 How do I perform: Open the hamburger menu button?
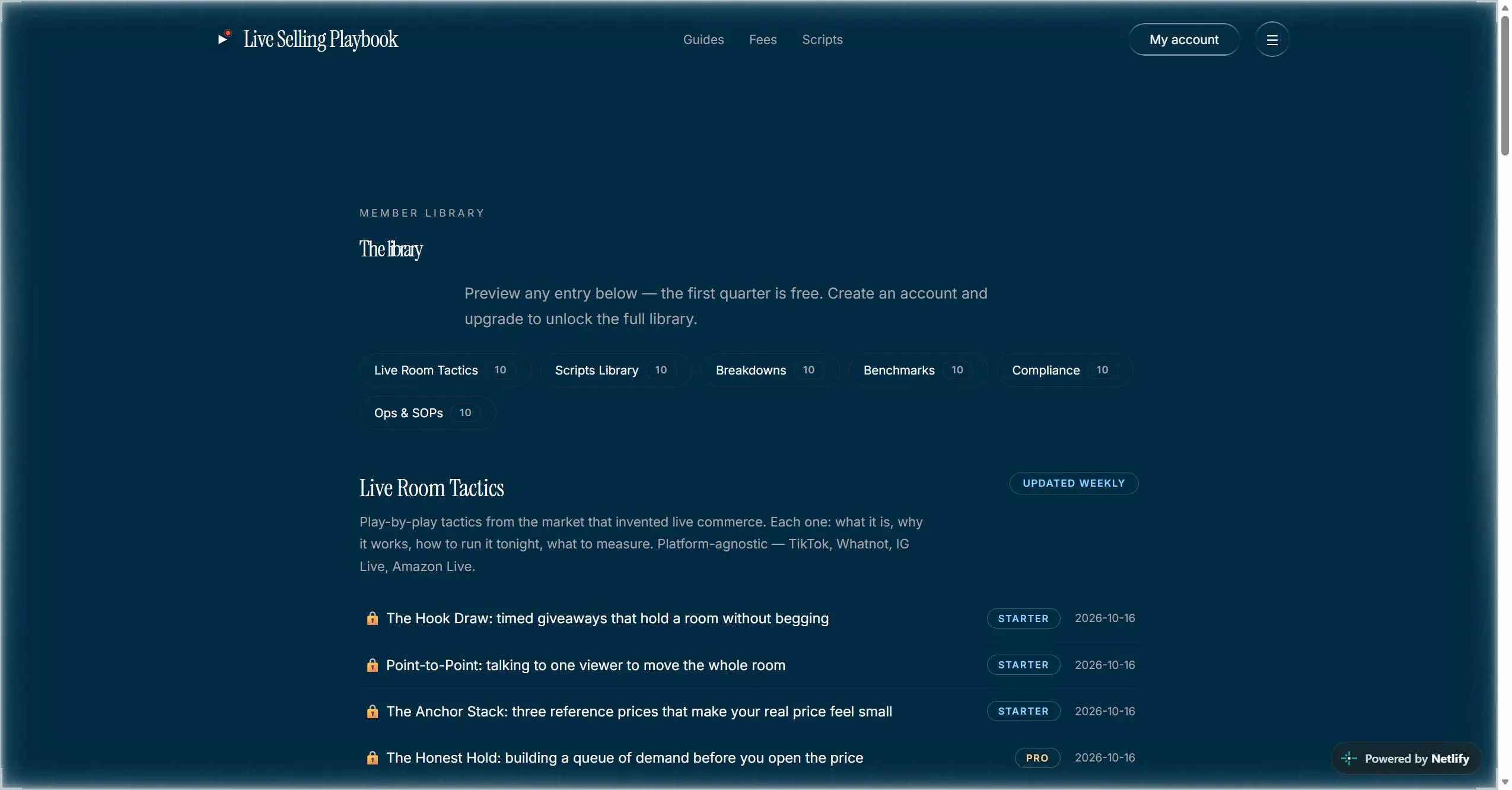tap(1272, 39)
